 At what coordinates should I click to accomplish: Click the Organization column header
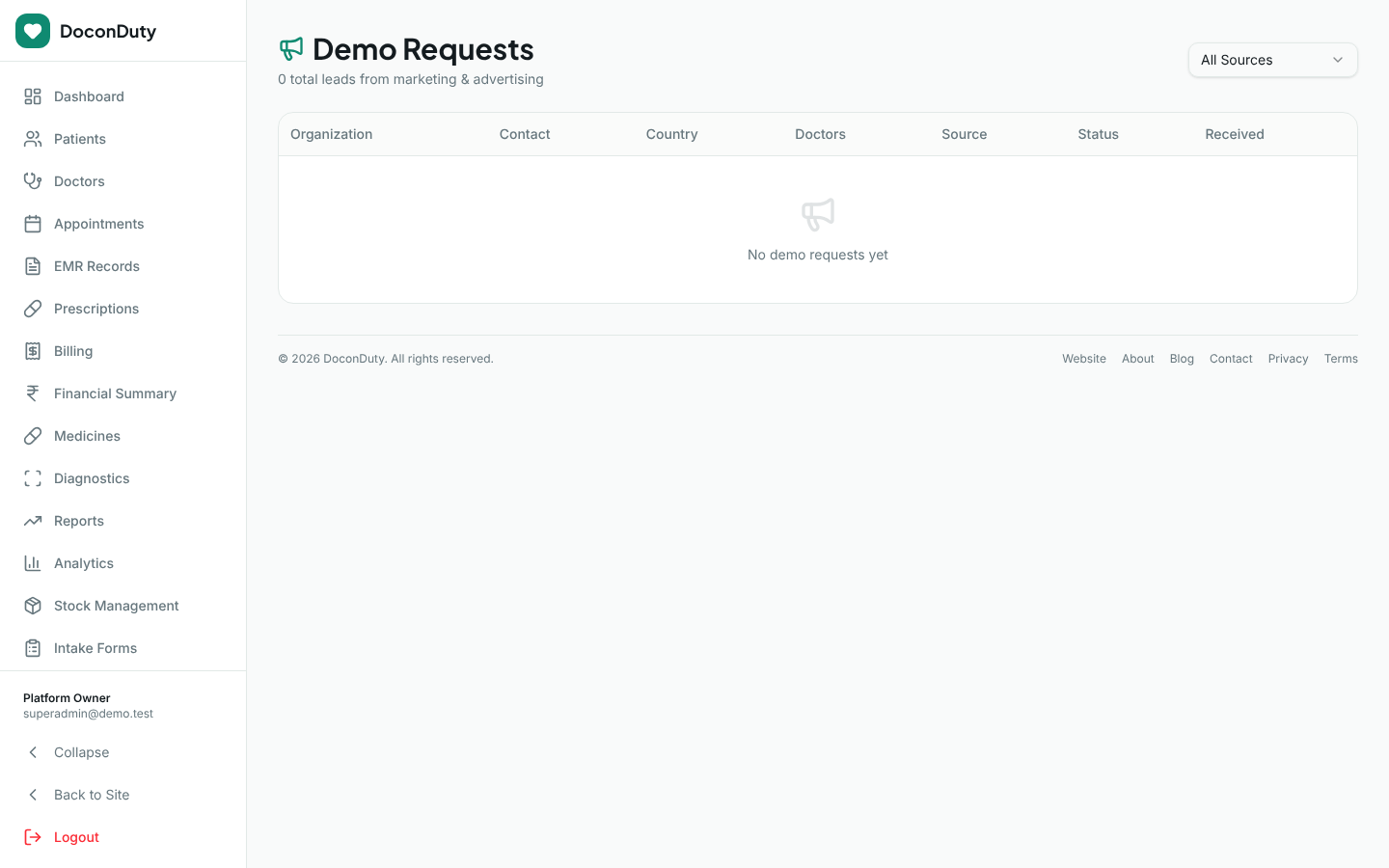click(x=331, y=134)
